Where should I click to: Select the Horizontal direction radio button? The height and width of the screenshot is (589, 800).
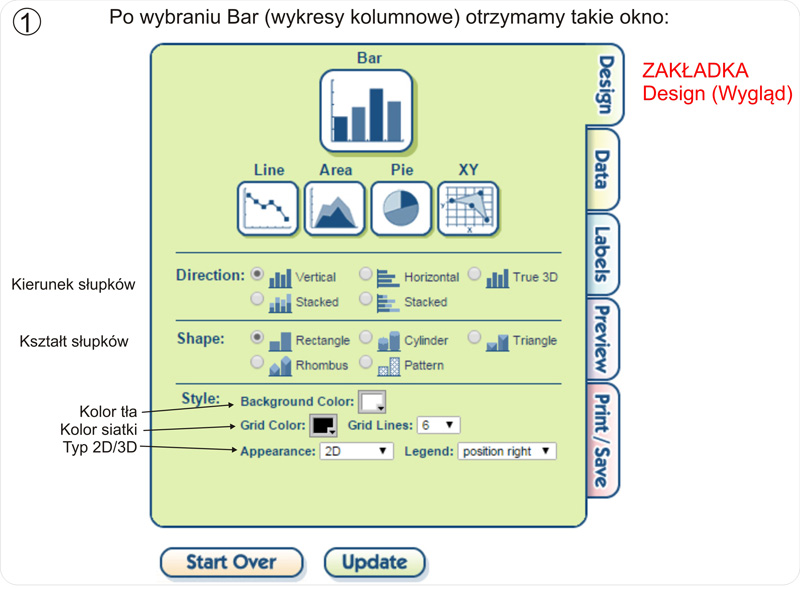(366, 274)
